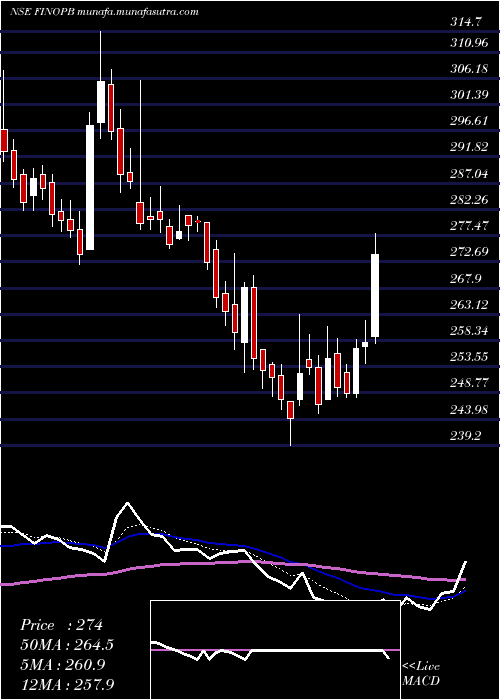500x700 pixels.
Task: Click the 314.7 price axis label
Action: (x=466, y=23)
